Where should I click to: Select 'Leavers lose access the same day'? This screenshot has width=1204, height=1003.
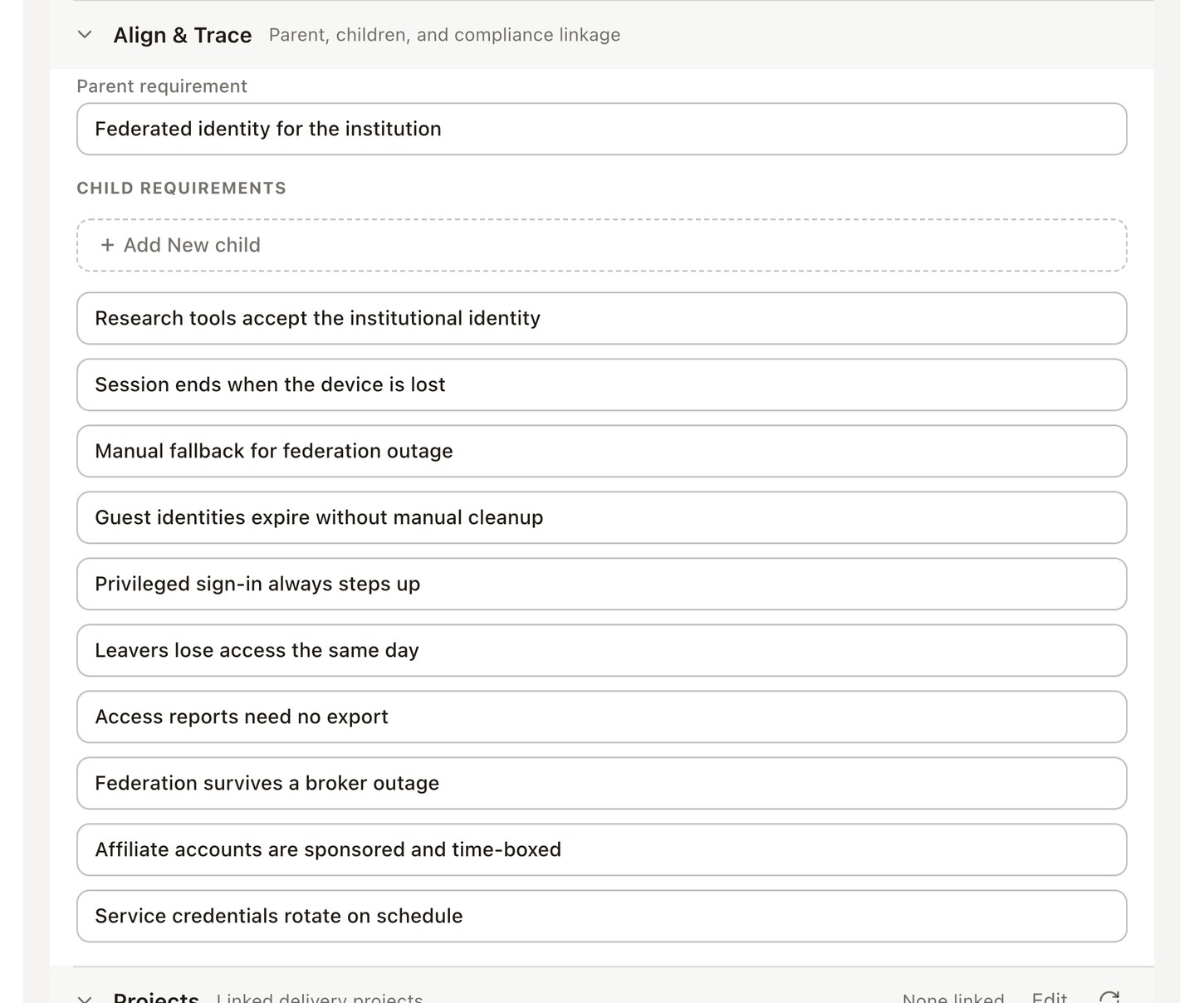tap(602, 650)
